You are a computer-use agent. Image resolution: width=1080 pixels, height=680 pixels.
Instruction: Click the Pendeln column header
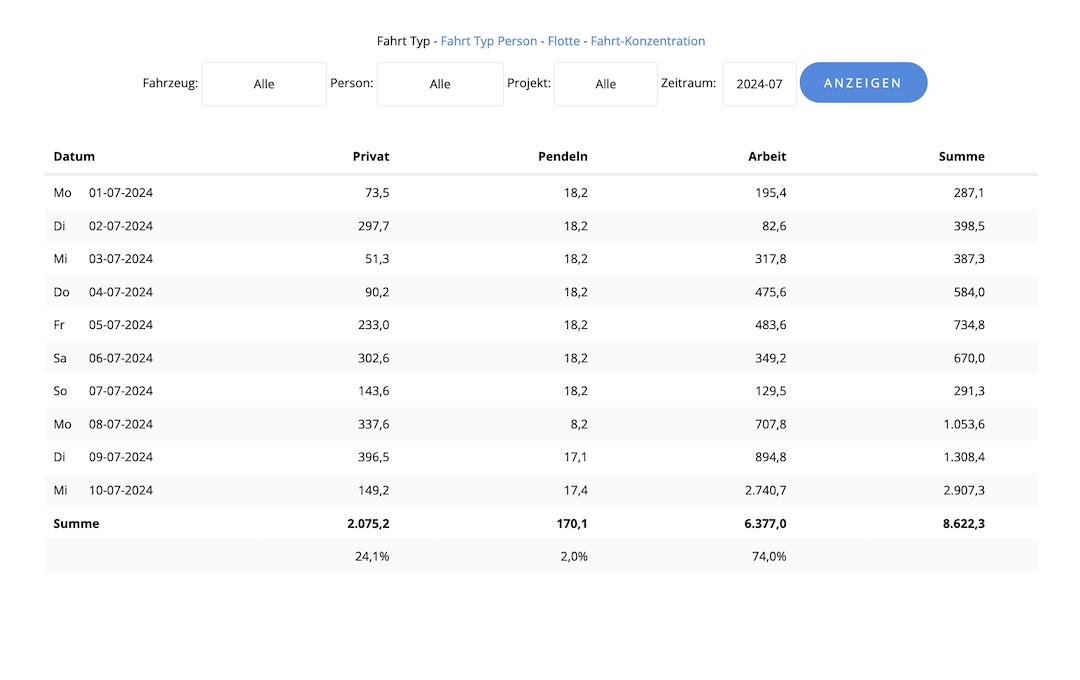[563, 156]
